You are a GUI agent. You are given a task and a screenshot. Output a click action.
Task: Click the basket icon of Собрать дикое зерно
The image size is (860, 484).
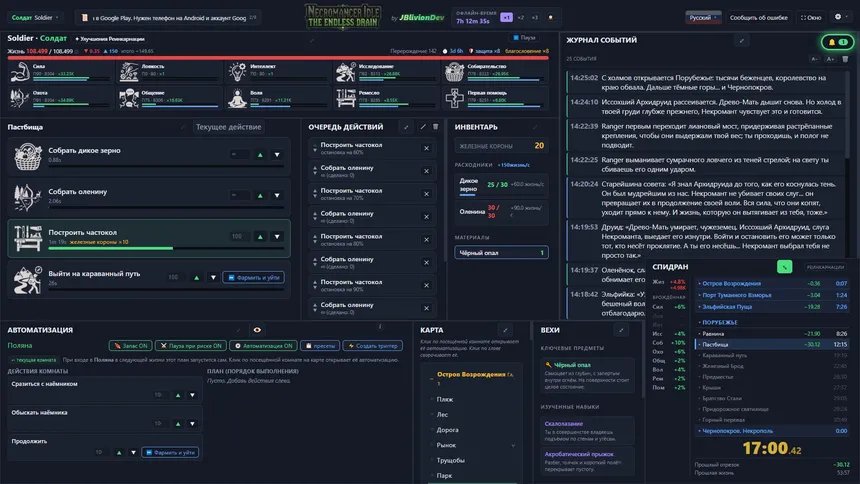(x=28, y=156)
